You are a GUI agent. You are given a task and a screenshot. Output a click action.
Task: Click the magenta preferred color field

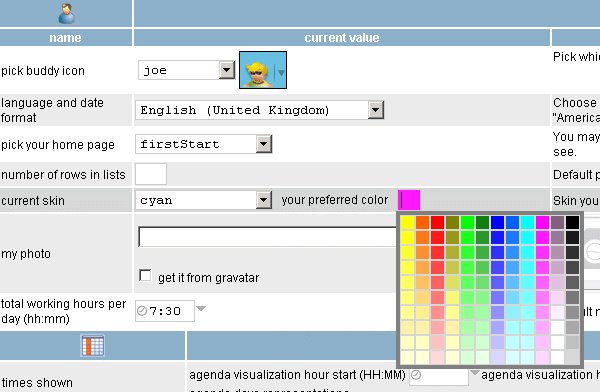coord(409,200)
